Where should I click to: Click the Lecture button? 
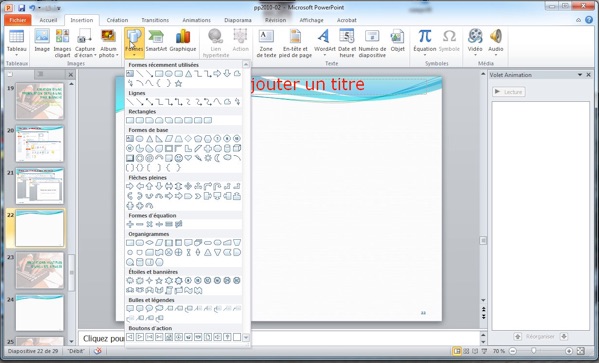509,92
